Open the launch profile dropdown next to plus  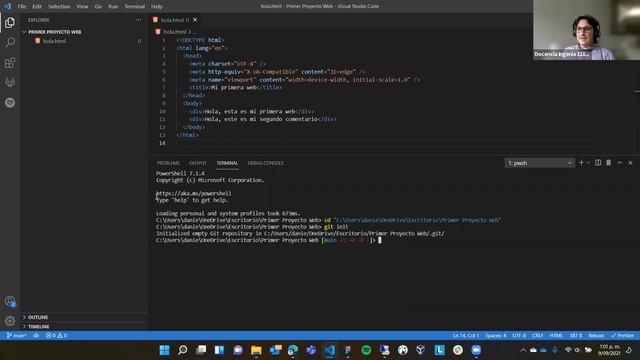tap(588, 163)
